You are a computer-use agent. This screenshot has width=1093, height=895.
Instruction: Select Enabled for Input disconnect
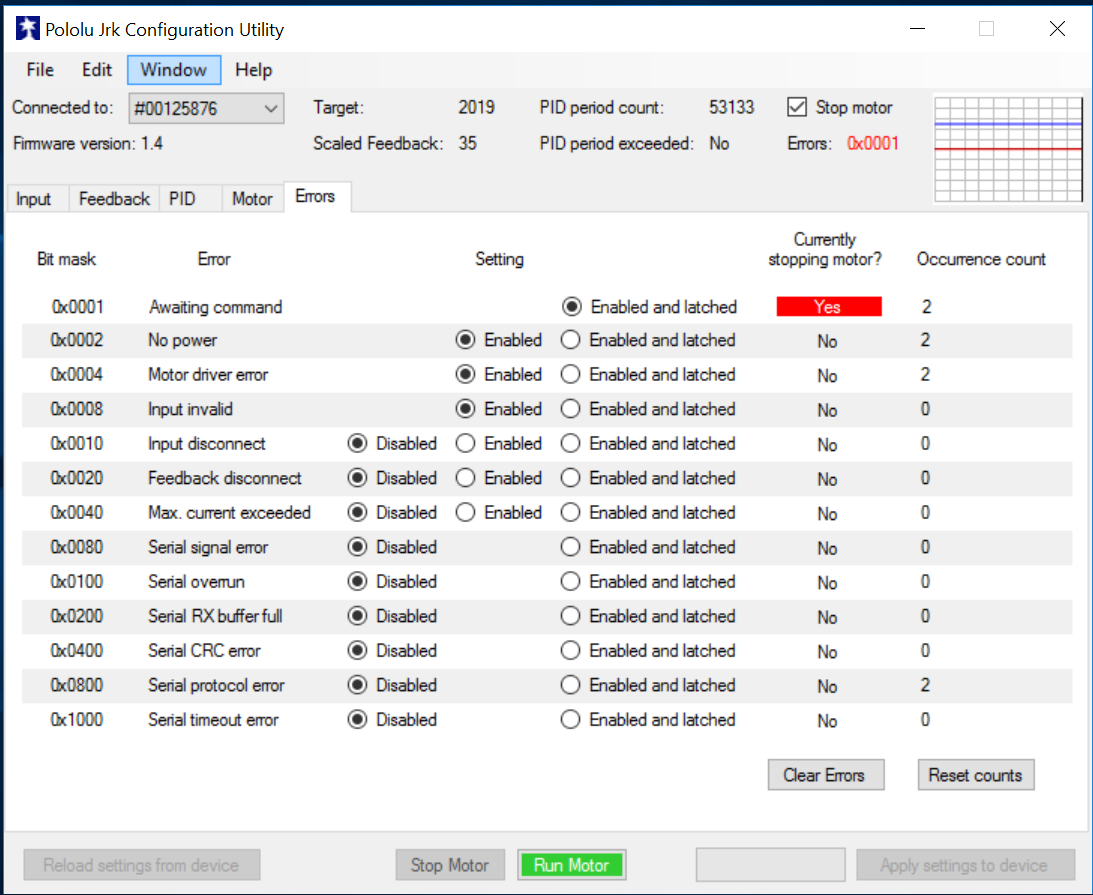pos(498,443)
